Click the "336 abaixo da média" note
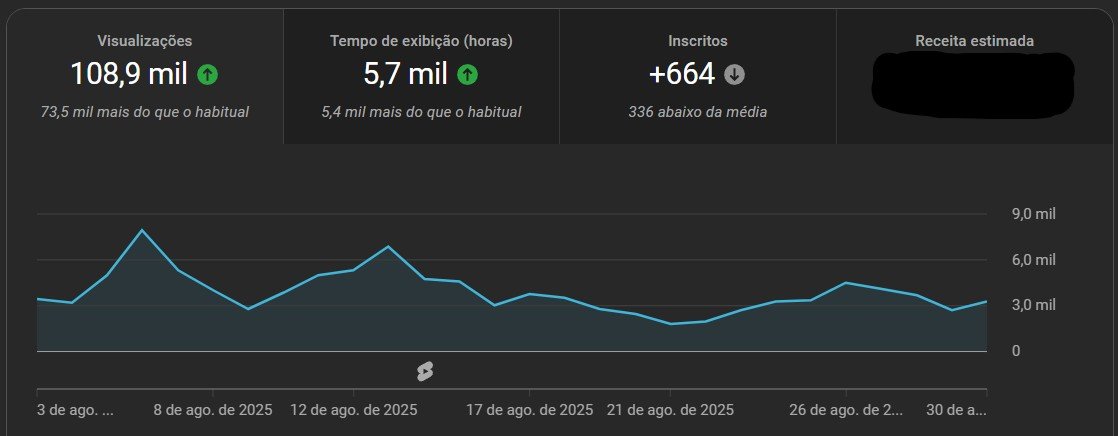 [697, 112]
